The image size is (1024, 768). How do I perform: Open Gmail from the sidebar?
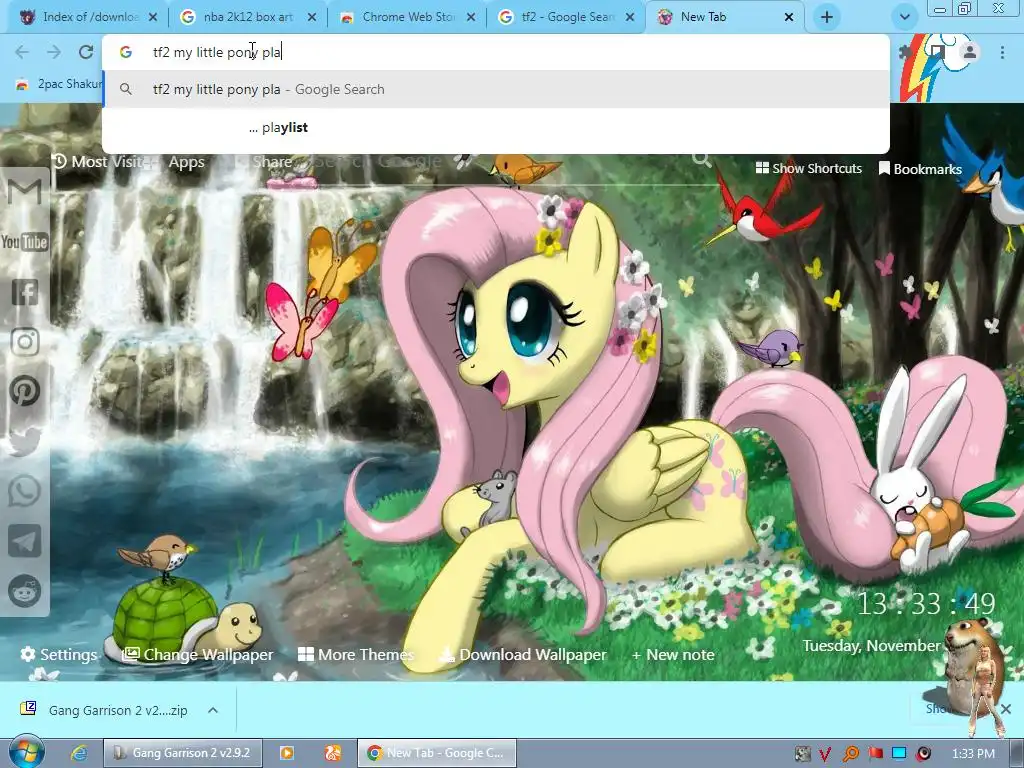point(25,191)
